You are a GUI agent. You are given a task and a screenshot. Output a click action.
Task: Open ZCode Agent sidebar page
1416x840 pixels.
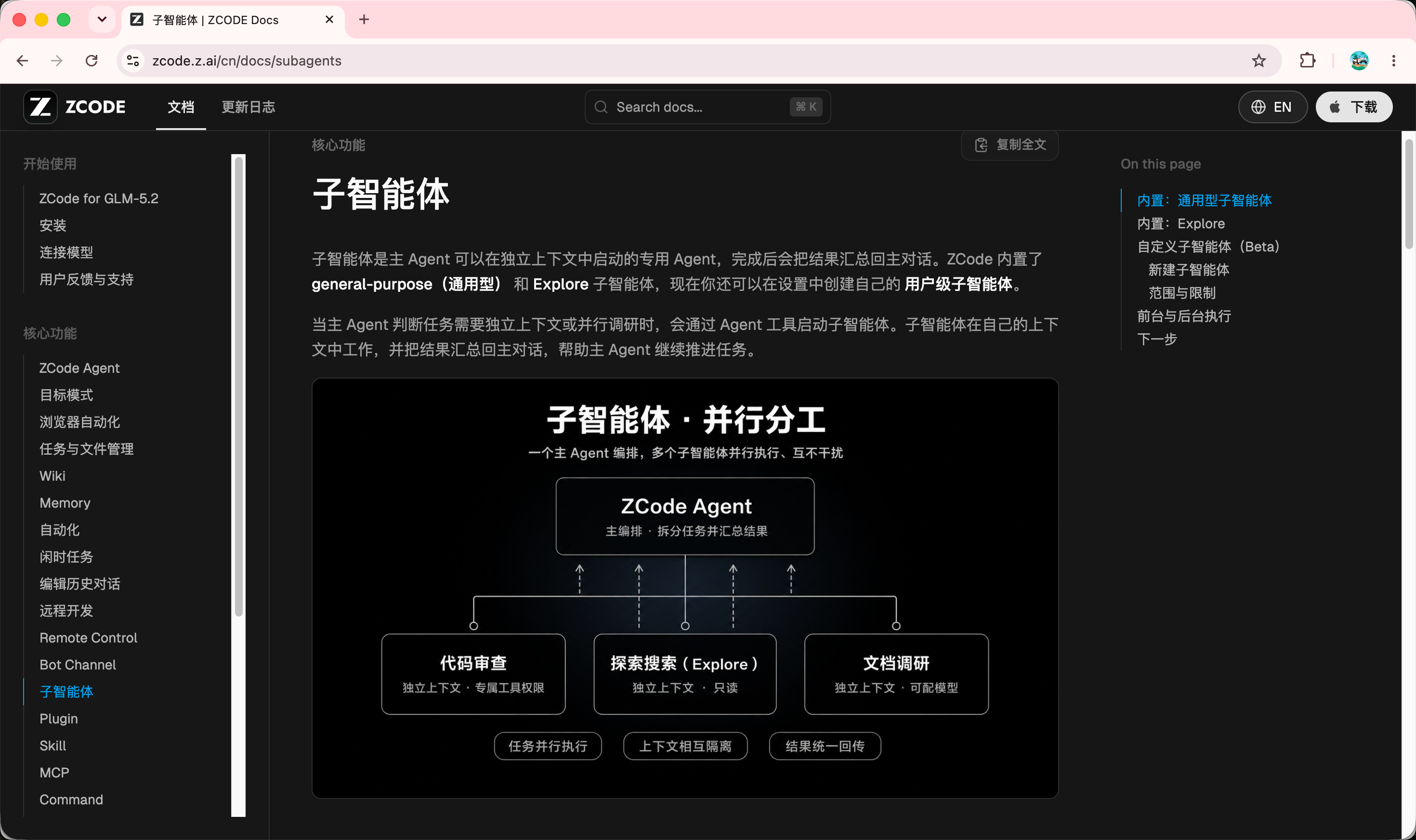(x=80, y=368)
